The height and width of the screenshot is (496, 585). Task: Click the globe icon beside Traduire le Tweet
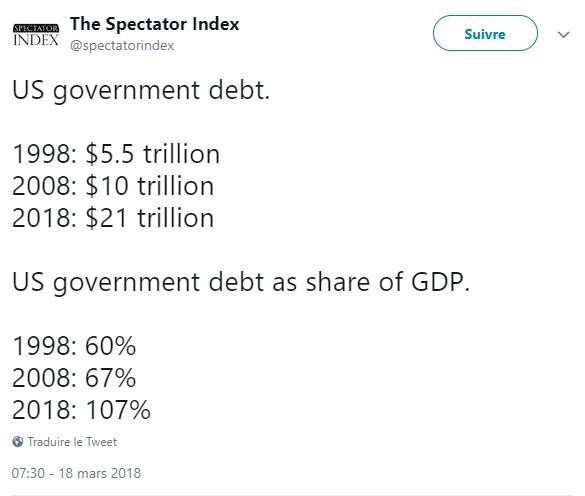[18, 442]
